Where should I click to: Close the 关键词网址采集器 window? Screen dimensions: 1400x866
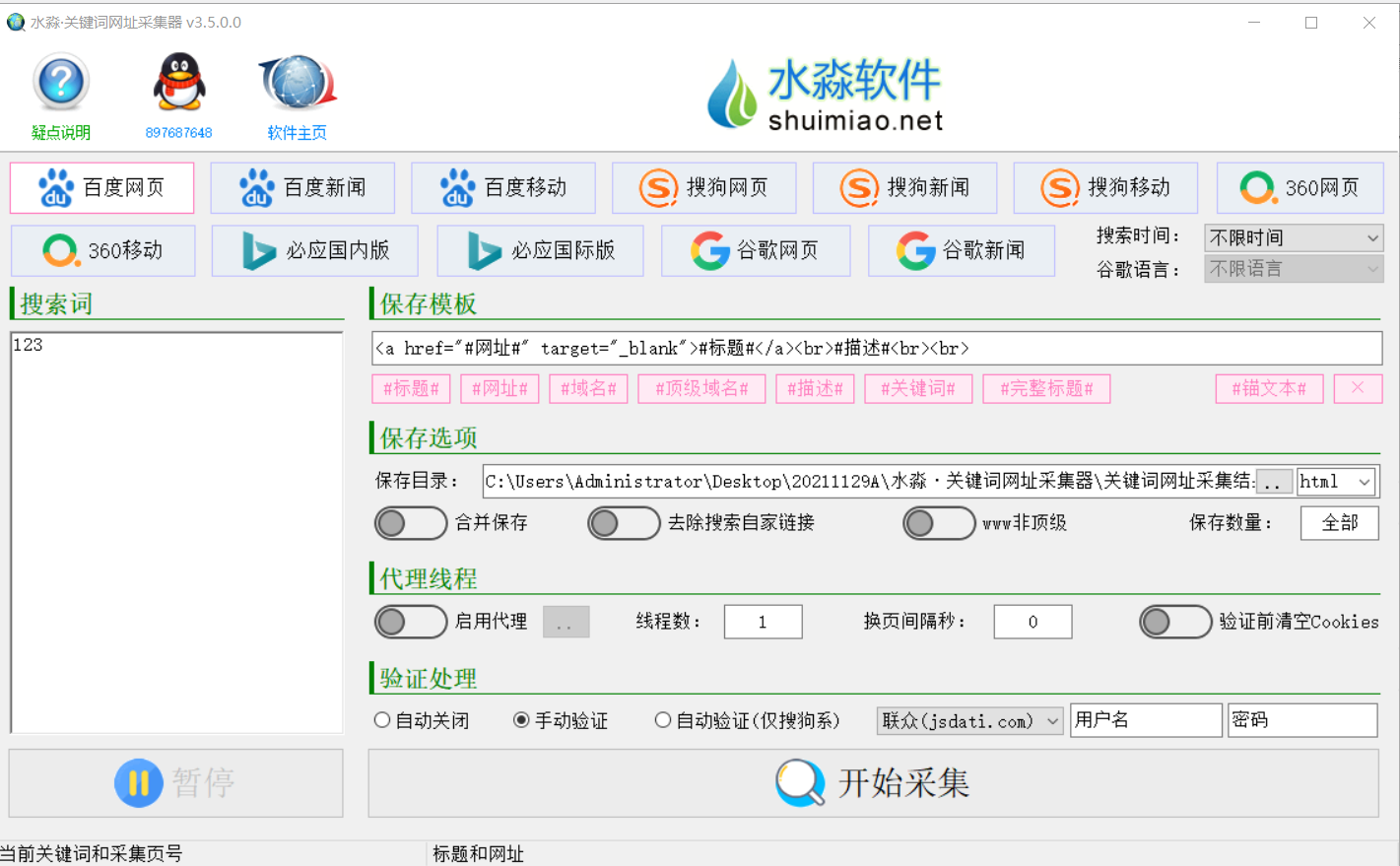[x=1369, y=22]
